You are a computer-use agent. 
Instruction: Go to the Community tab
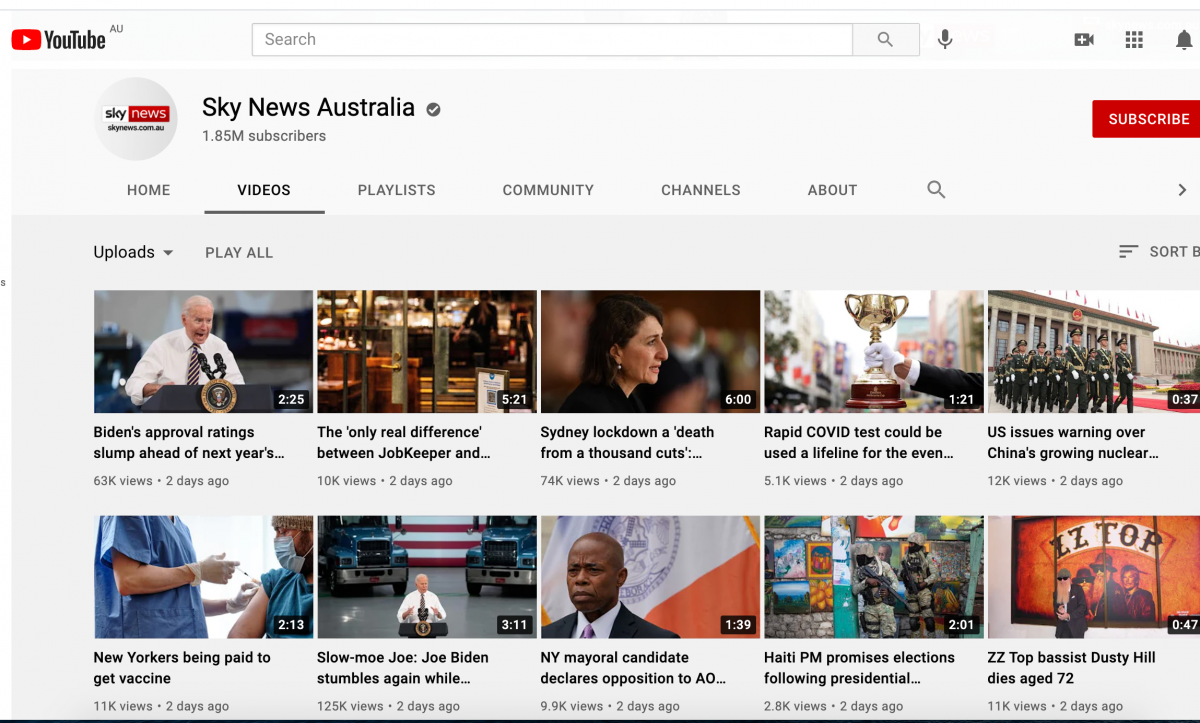(x=548, y=190)
